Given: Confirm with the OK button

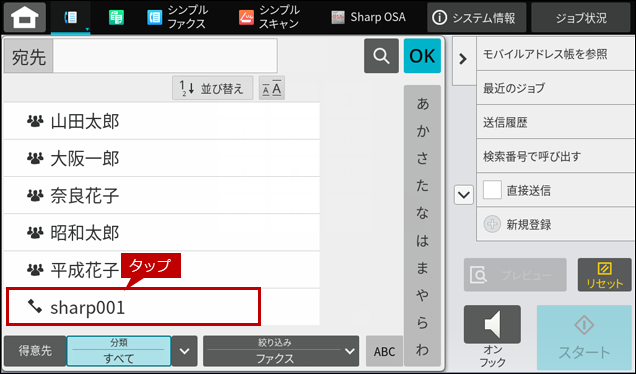Looking at the screenshot, I should coord(422,56).
